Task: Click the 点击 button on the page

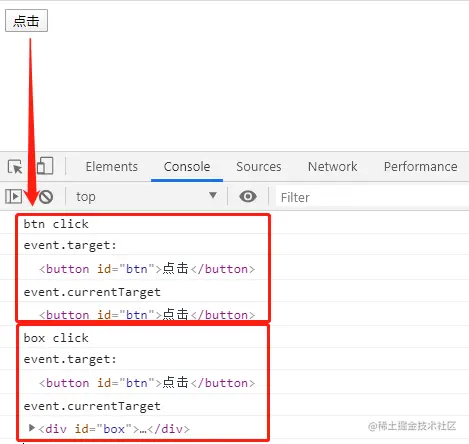Action: coord(26,21)
